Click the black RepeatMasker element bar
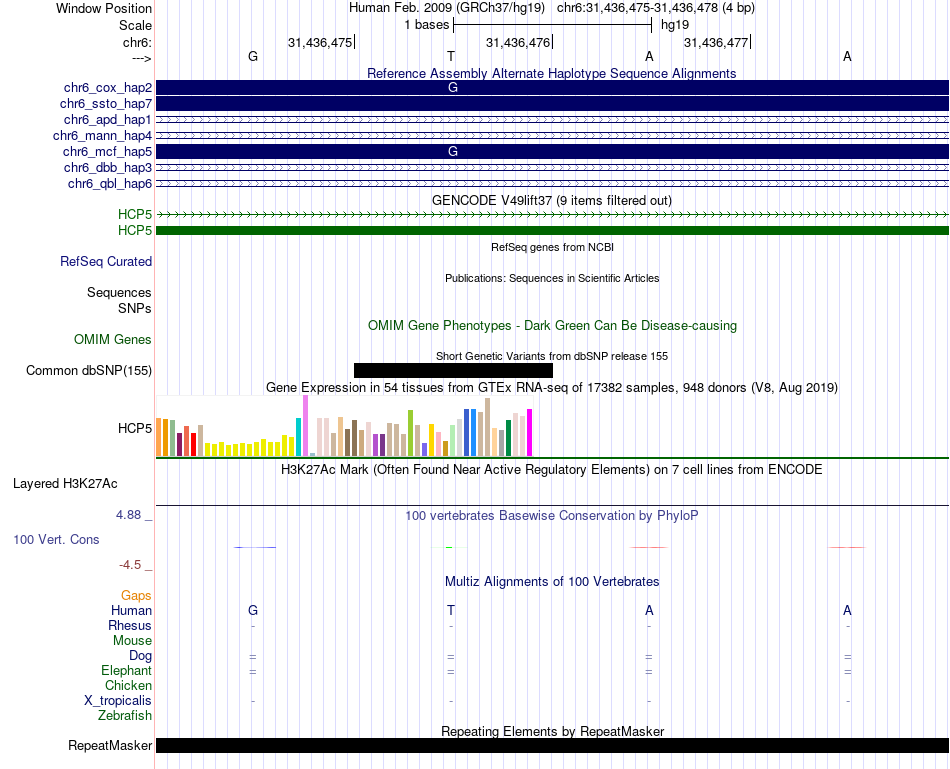Screen dimensions: 950x769 553,745
